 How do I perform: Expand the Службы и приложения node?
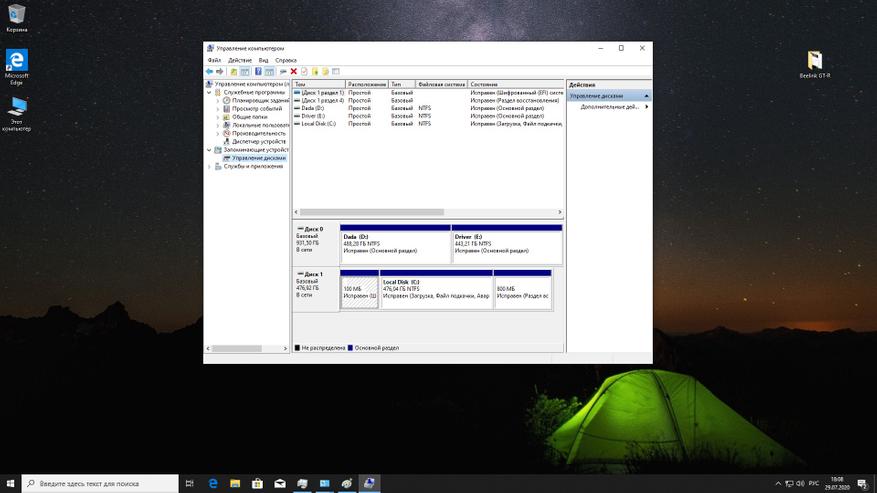pos(210,166)
